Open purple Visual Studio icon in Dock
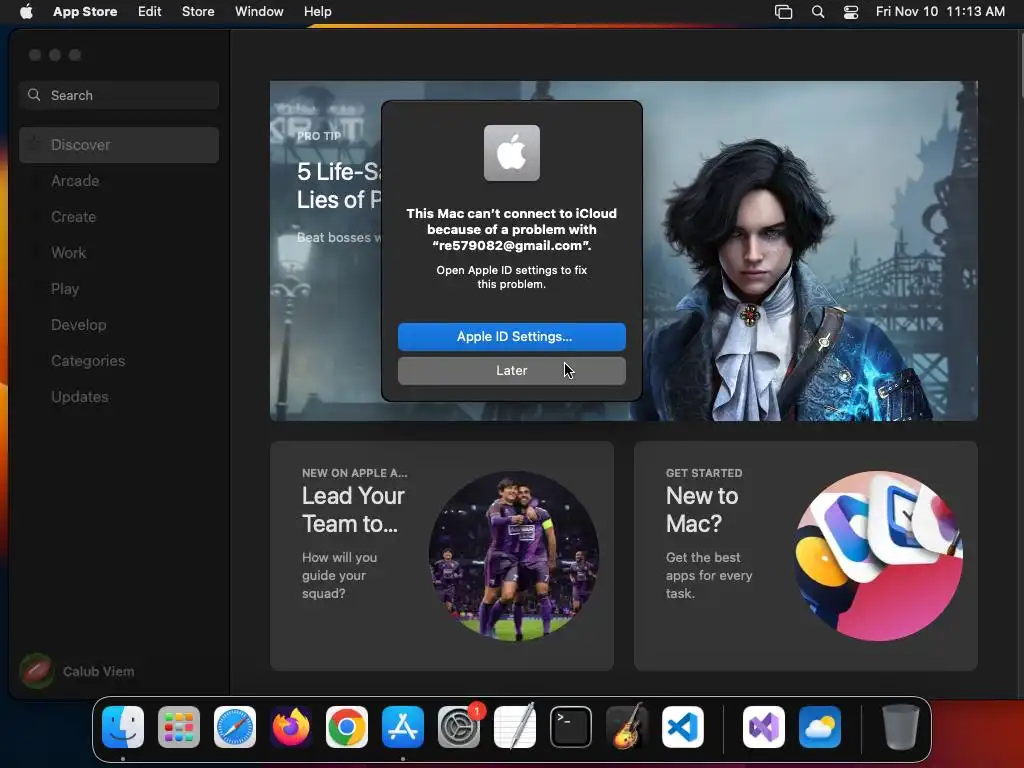This screenshot has width=1024, height=768. tap(764, 727)
